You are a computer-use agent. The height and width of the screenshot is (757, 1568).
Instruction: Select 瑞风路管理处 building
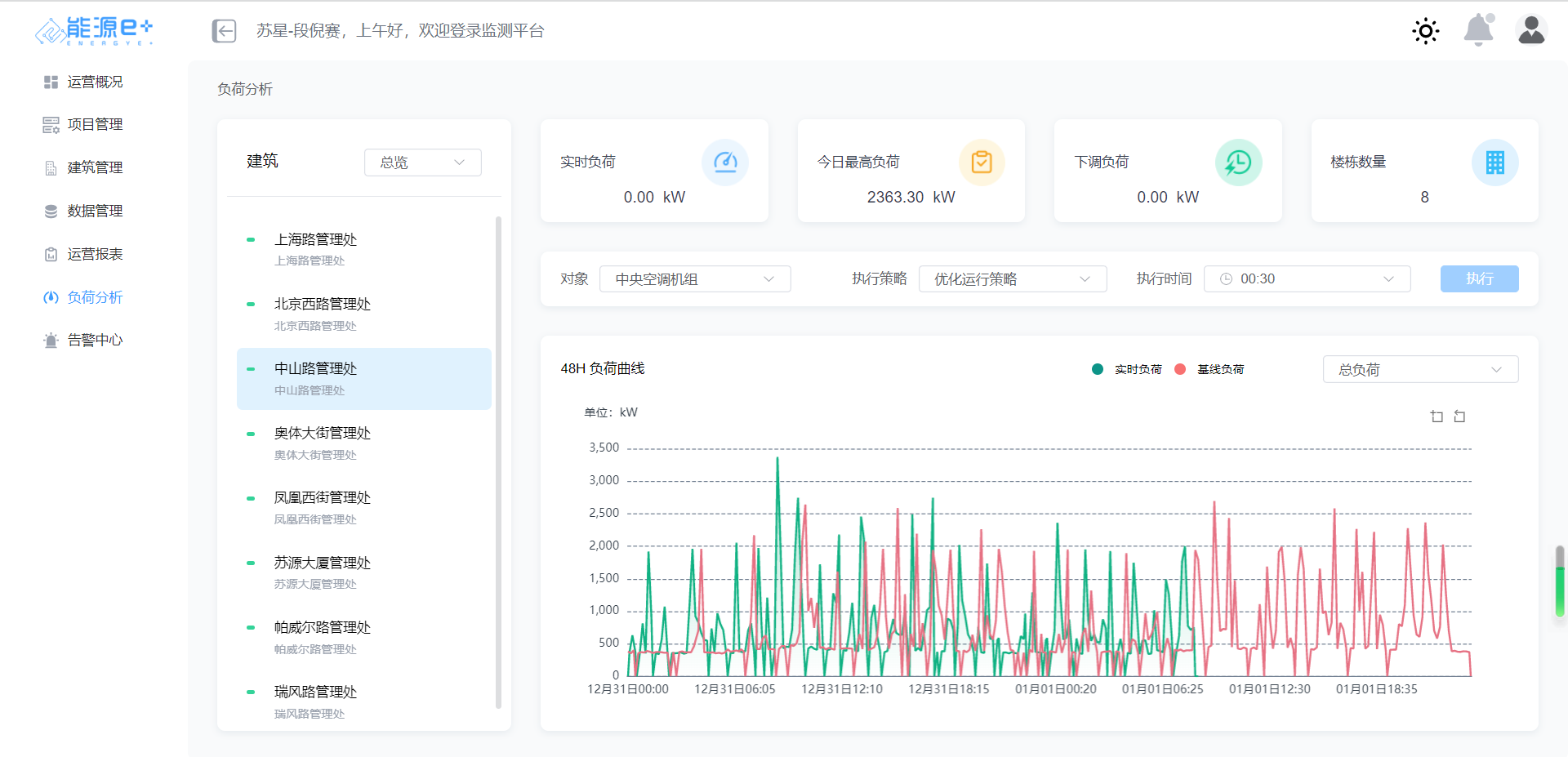pyautogui.click(x=364, y=702)
